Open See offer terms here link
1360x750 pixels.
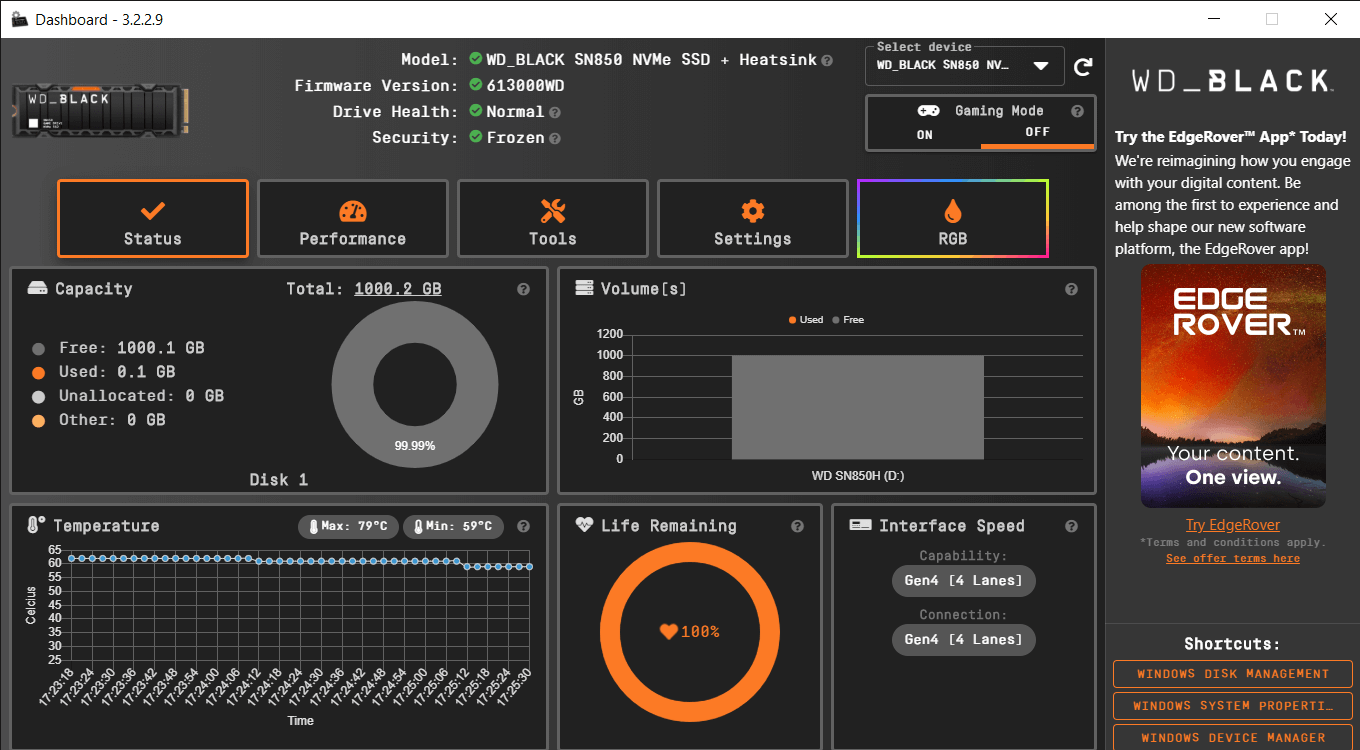click(x=1233, y=558)
